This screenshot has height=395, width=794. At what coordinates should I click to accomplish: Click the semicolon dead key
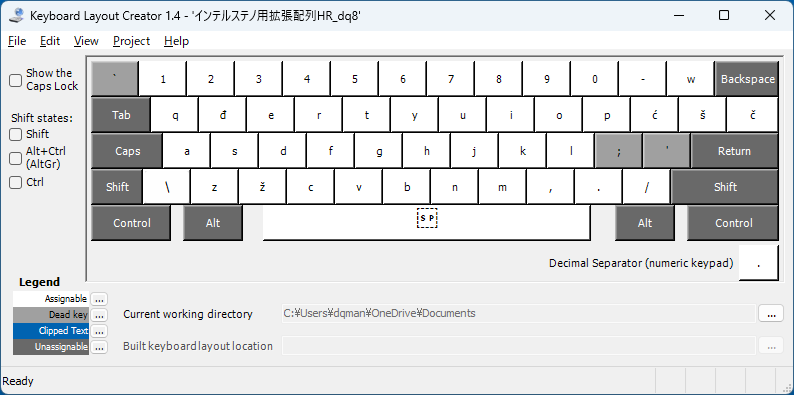coord(618,151)
